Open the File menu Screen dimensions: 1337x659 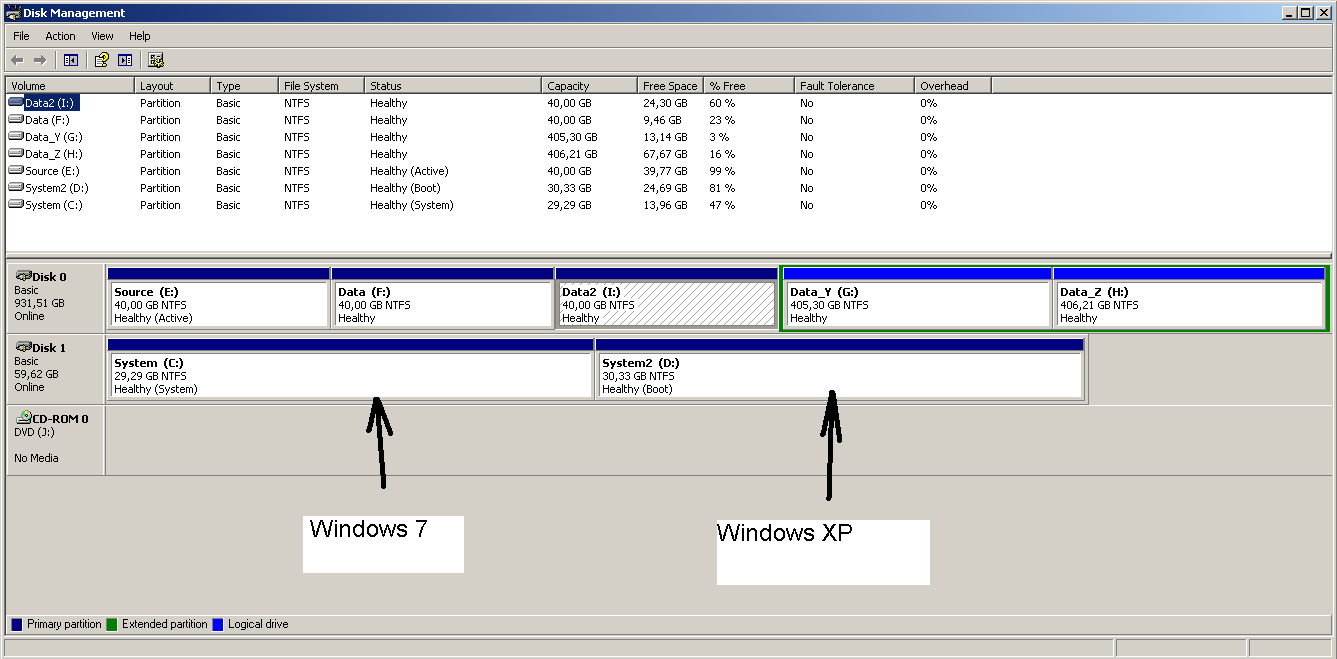pos(21,36)
